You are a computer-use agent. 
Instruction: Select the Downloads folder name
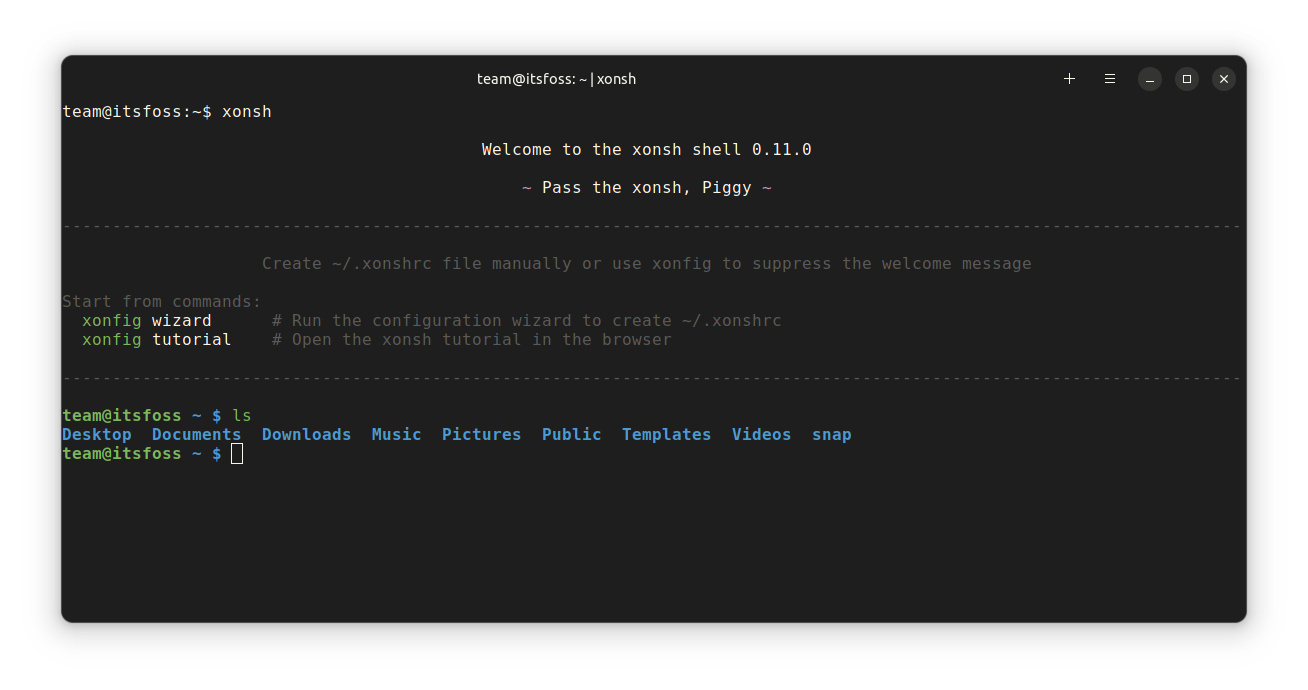point(306,434)
